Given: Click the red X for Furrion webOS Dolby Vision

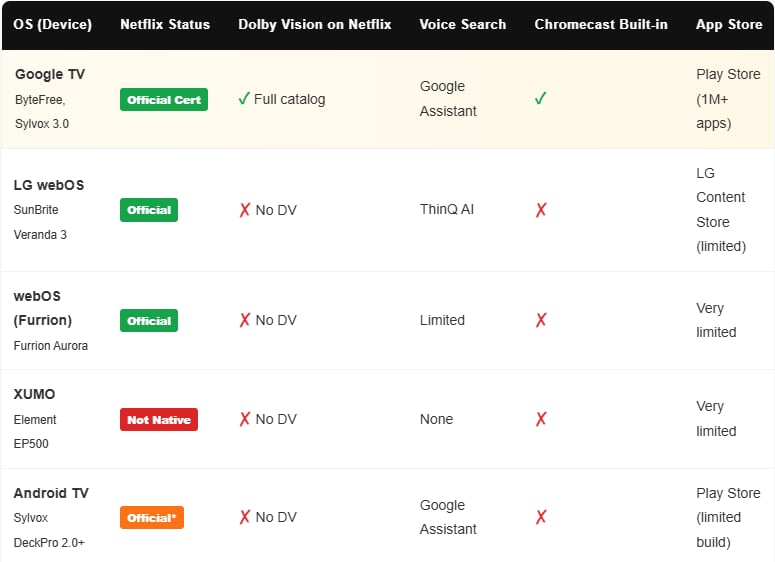Looking at the screenshot, I should [x=244, y=320].
